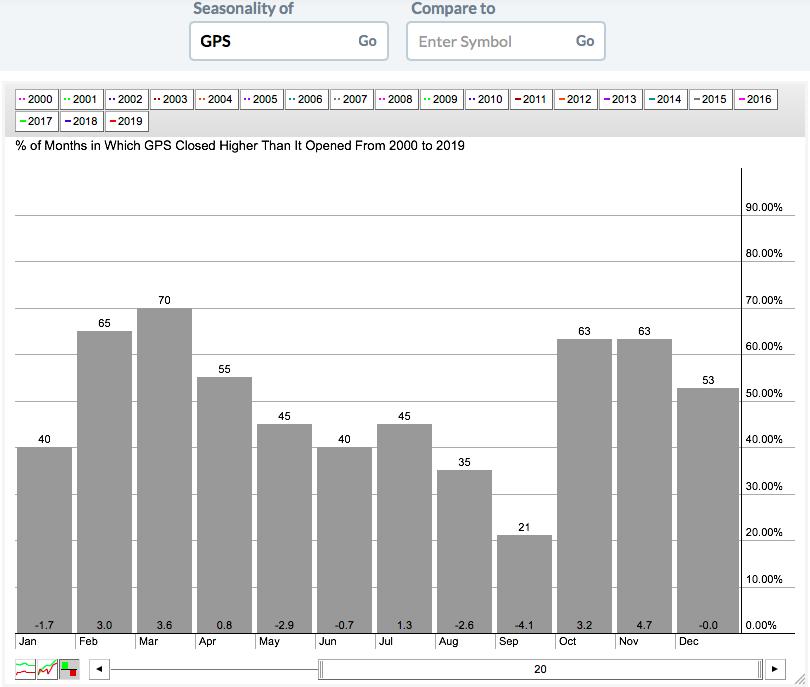The height and width of the screenshot is (687, 810).
Task: Toggle the 2010 year legend
Action: (x=486, y=99)
